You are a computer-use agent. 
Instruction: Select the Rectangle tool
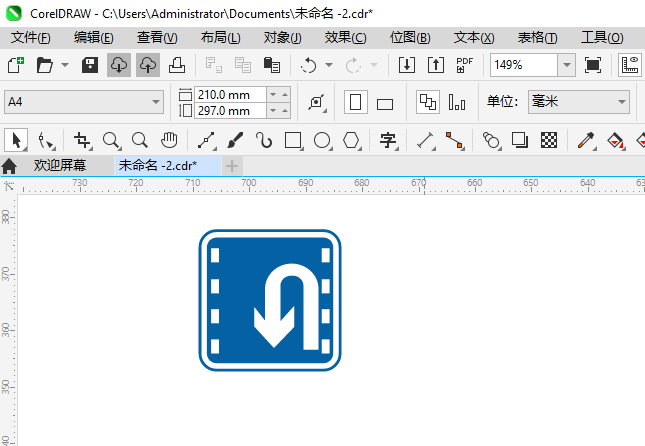[293, 140]
